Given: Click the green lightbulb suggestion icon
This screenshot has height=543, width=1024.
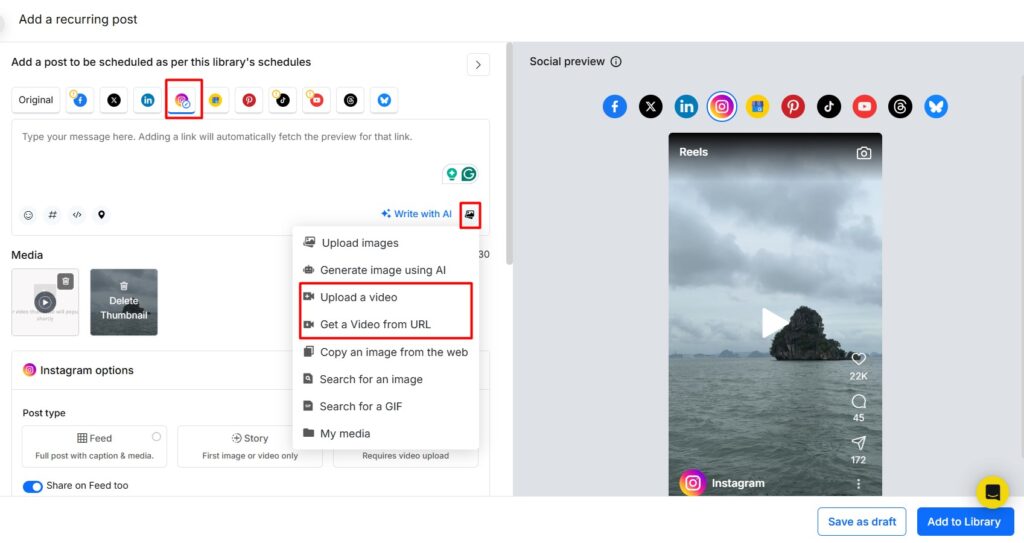Looking at the screenshot, I should tap(451, 174).
